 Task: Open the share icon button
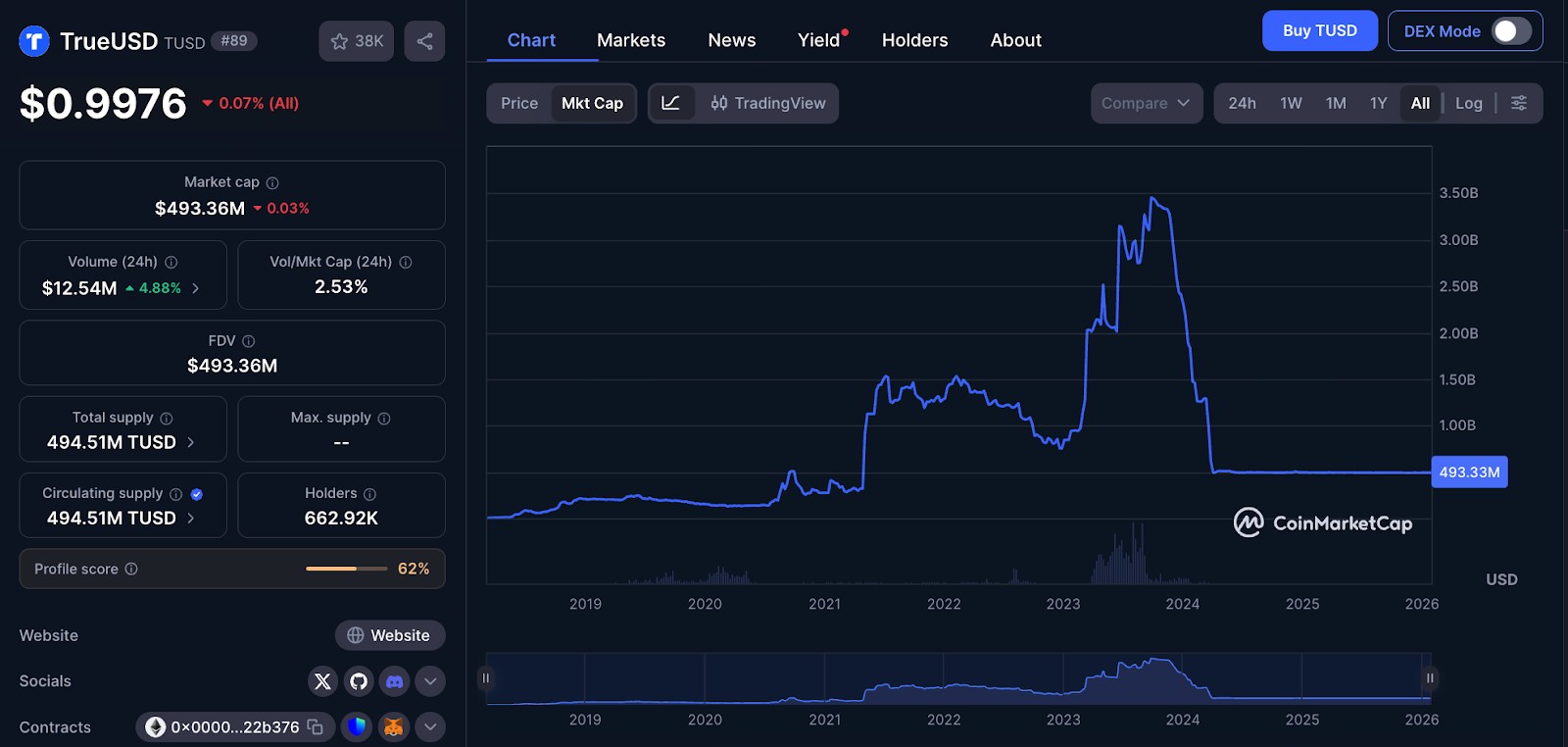pyautogui.click(x=424, y=41)
